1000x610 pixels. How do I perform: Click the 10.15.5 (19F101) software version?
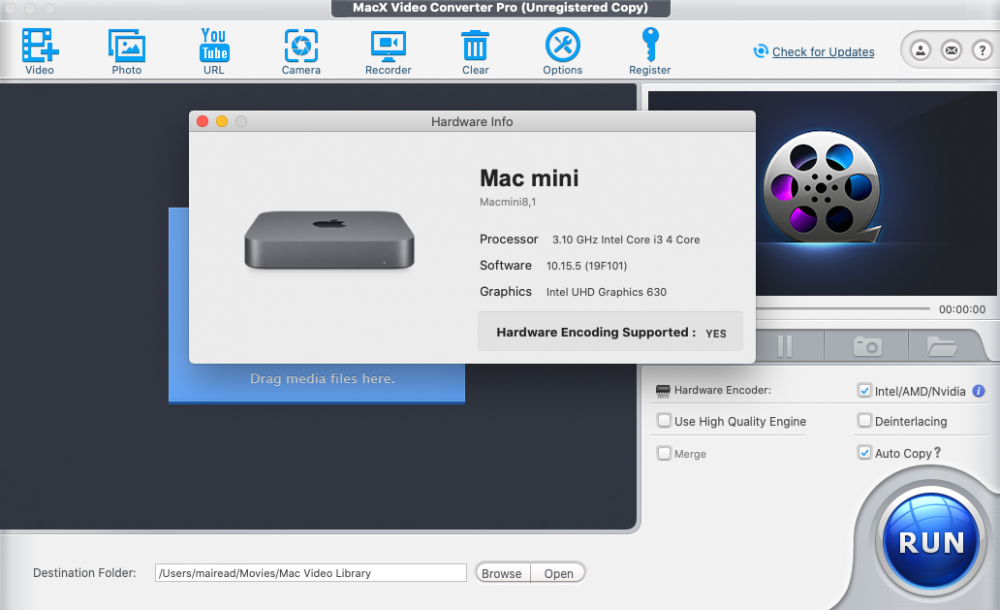tap(586, 265)
